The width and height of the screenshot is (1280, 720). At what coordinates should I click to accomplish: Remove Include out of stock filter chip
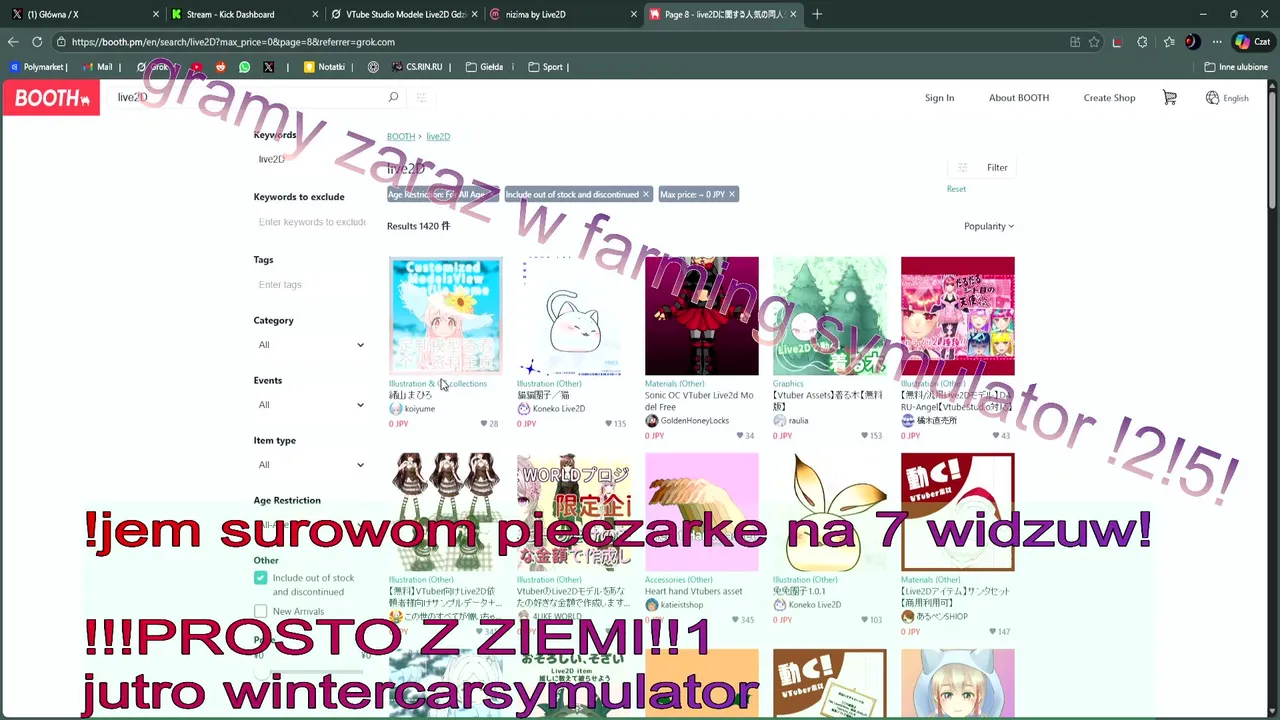click(x=646, y=195)
